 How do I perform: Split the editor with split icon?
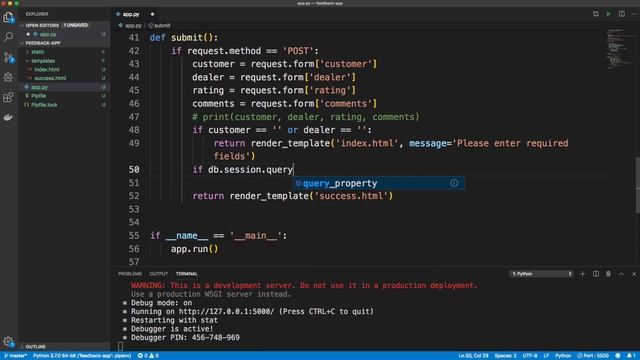(x=621, y=14)
